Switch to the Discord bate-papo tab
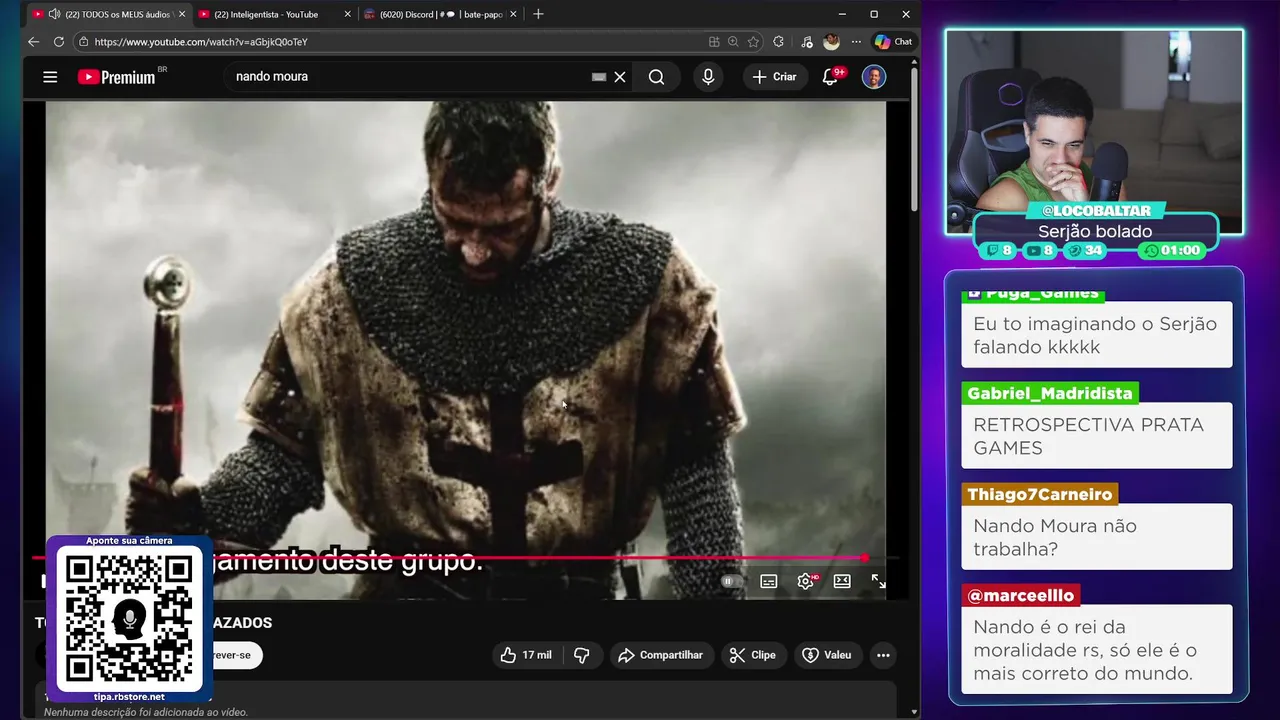Viewport: 1280px width, 720px height. coord(440,14)
